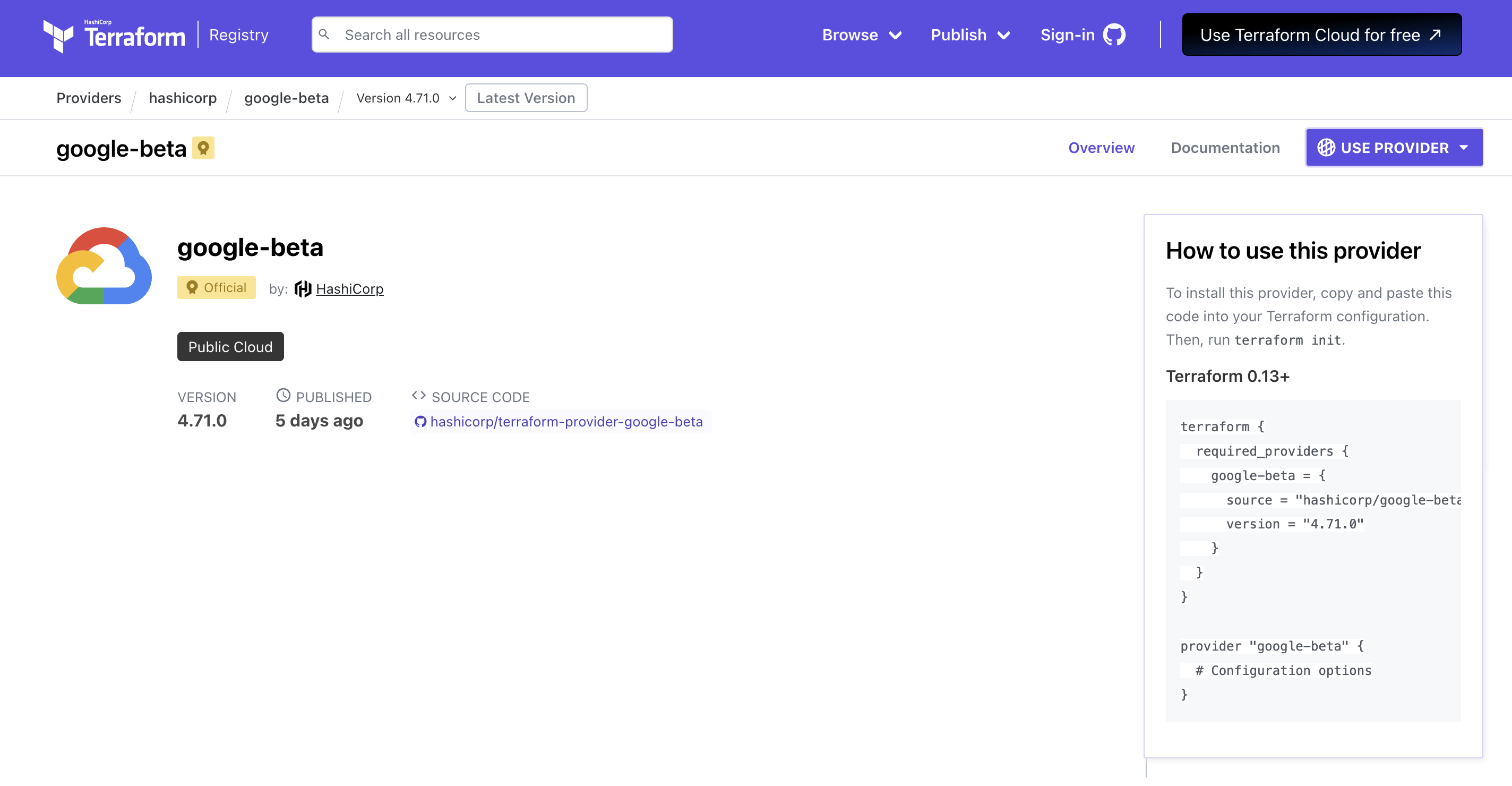Click the search magnifier icon

click(x=324, y=35)
